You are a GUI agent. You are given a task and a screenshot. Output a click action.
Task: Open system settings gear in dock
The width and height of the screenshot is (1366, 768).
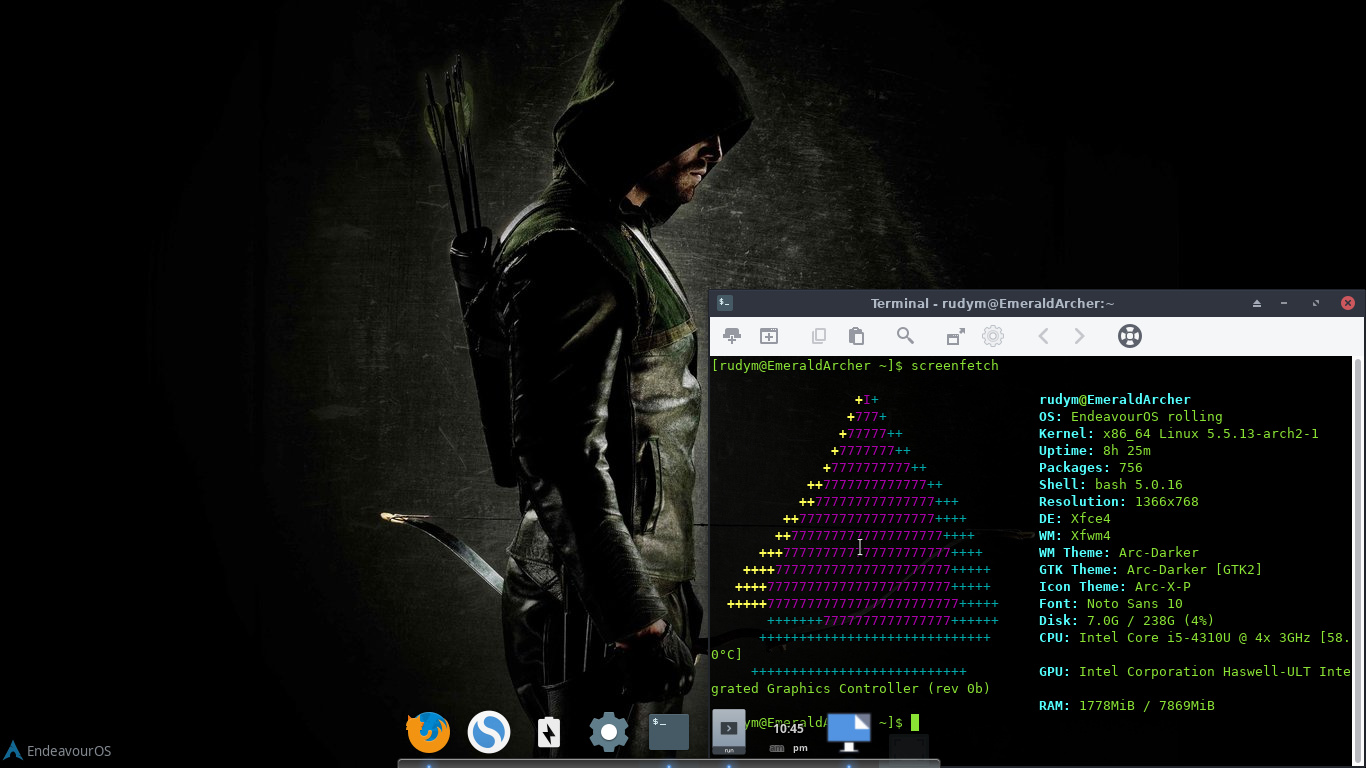[608, 733]
